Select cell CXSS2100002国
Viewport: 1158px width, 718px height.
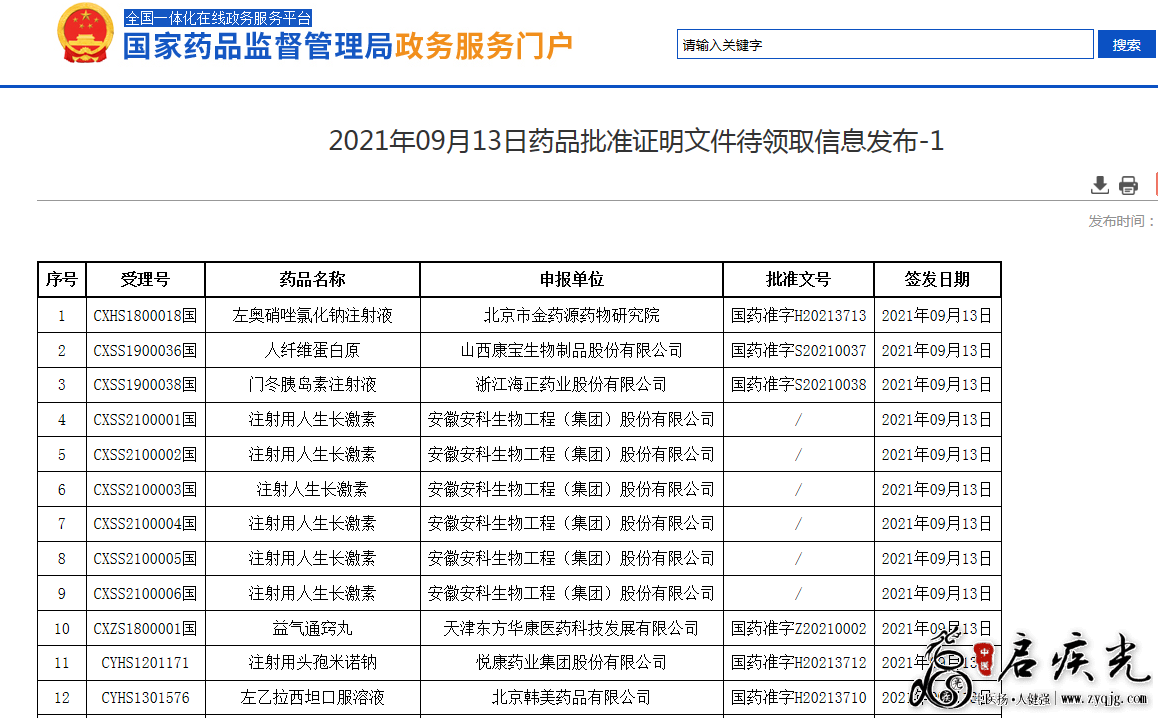coord(145,454)
